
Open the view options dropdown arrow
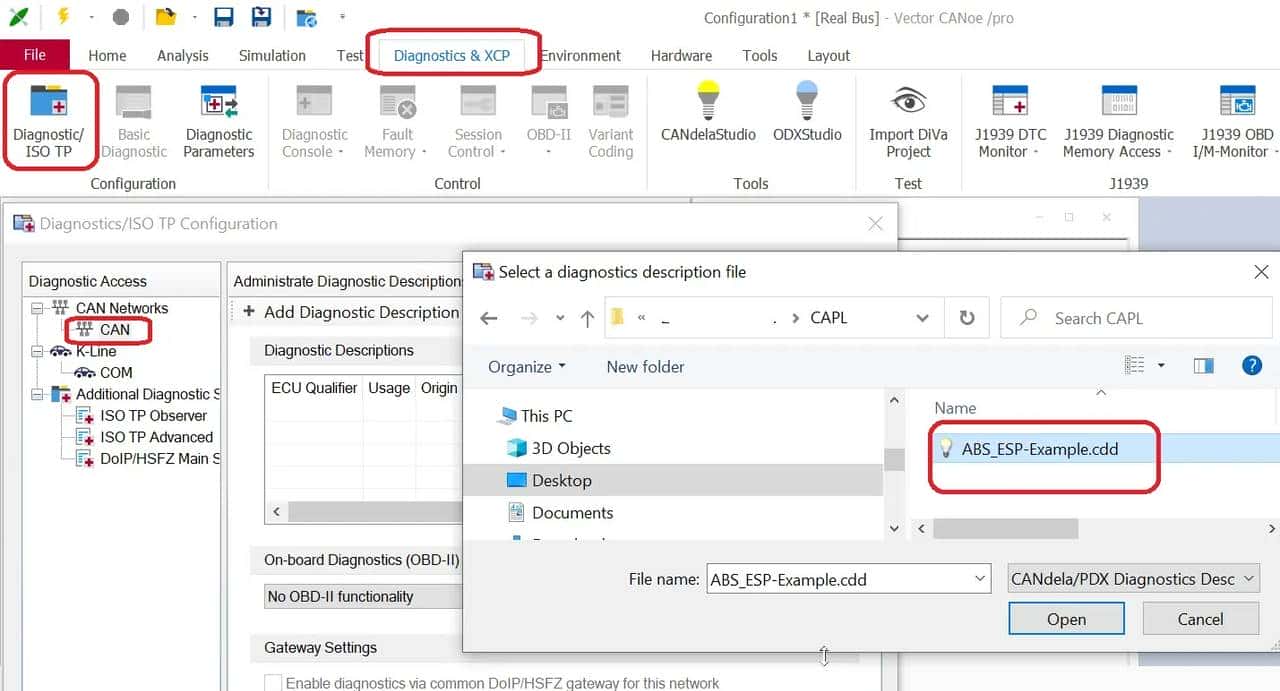point(1161,366)
